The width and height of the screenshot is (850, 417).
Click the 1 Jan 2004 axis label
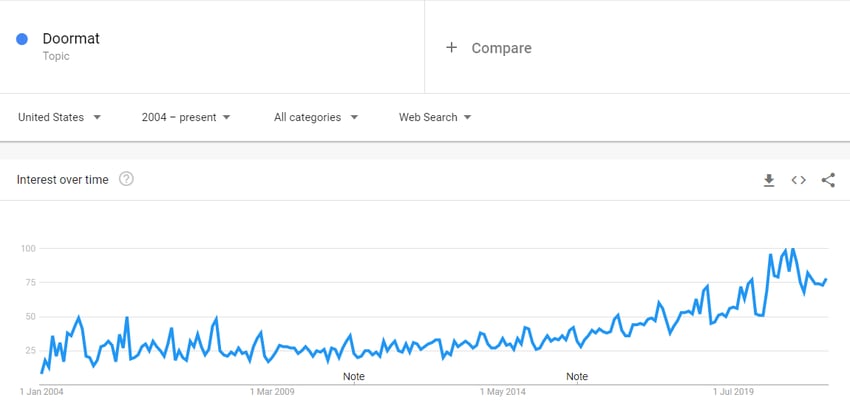point(42,392)
